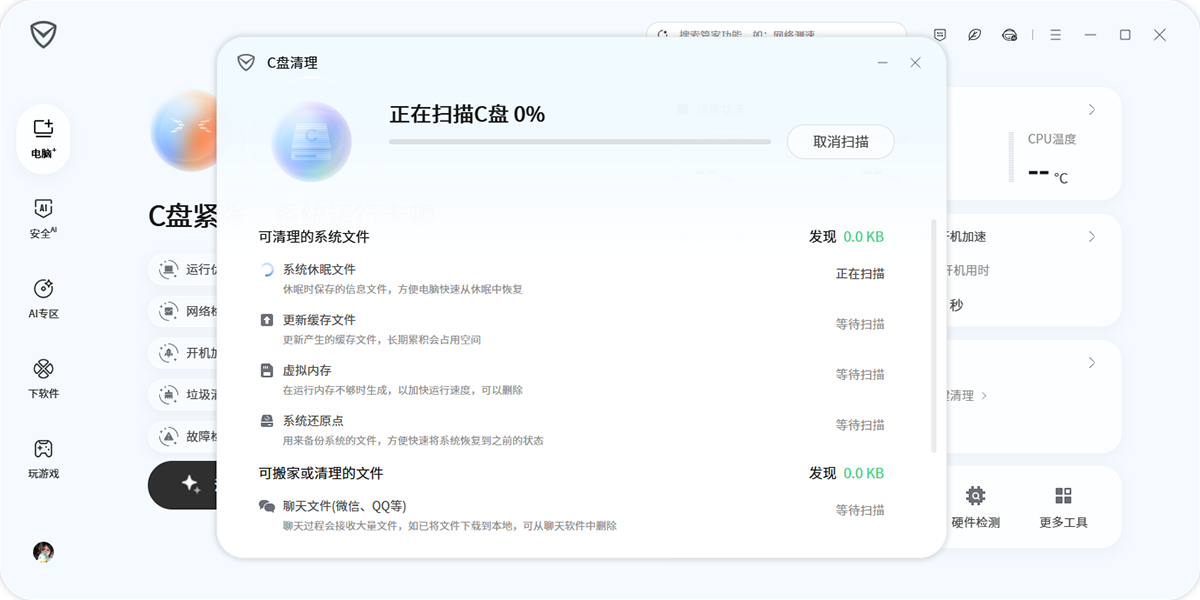Expand the 开机加速 boot speed section
The image size is (1200, 600).
point(1092,236)
